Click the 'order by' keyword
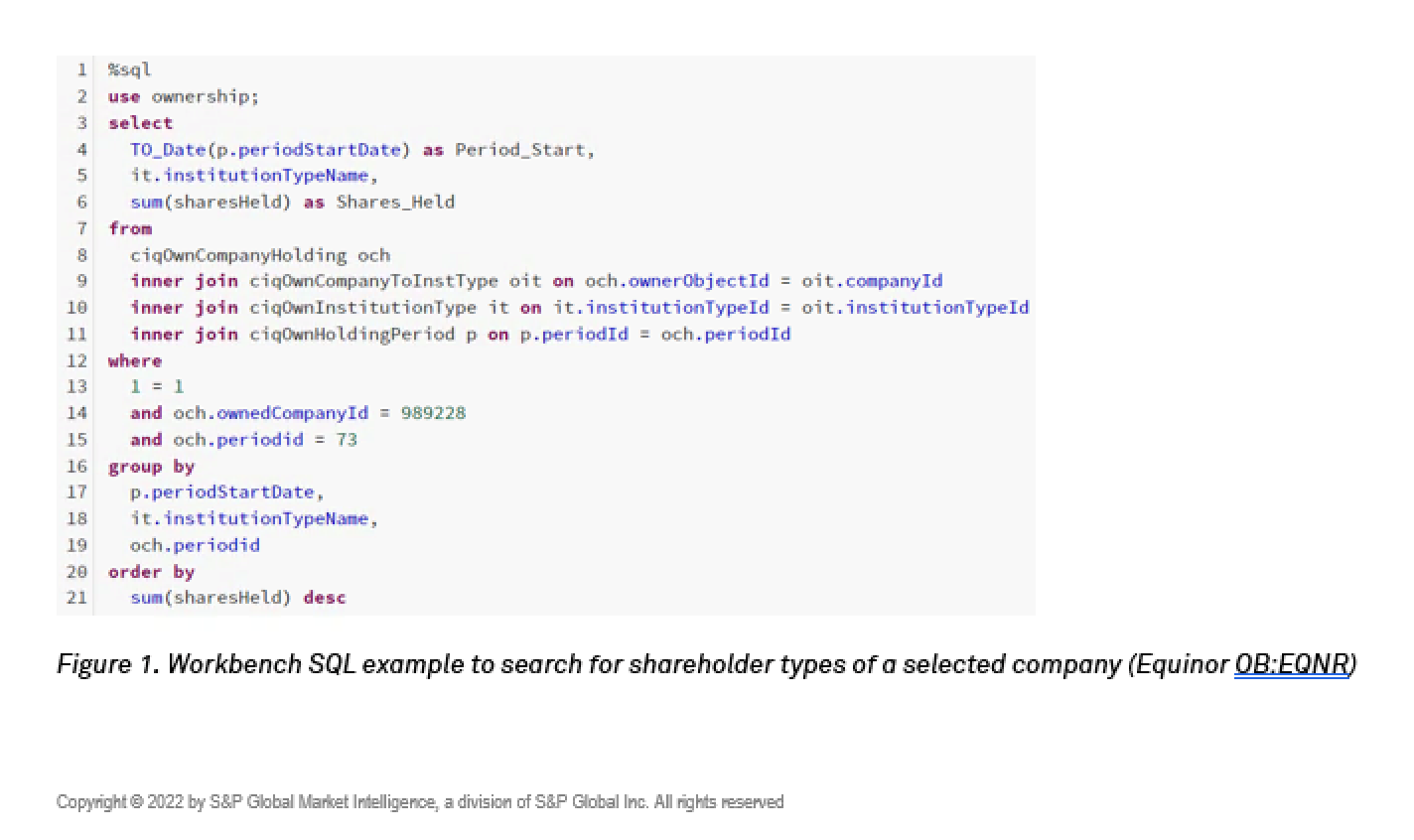The height and width of the screenshot is (840, 1414). 151,572
